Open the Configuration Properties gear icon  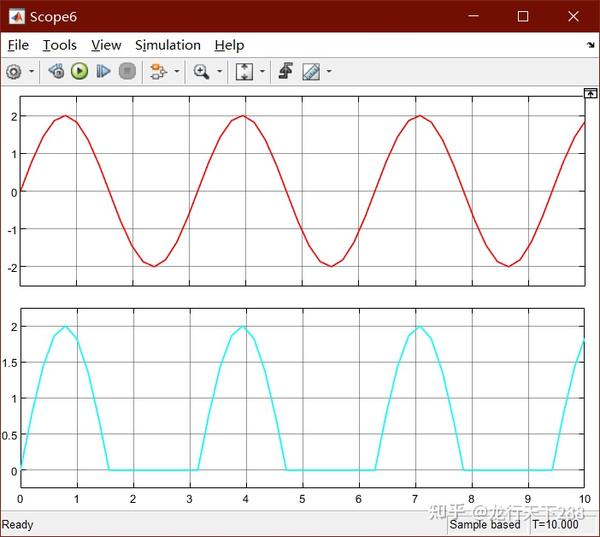pos(14,72)
